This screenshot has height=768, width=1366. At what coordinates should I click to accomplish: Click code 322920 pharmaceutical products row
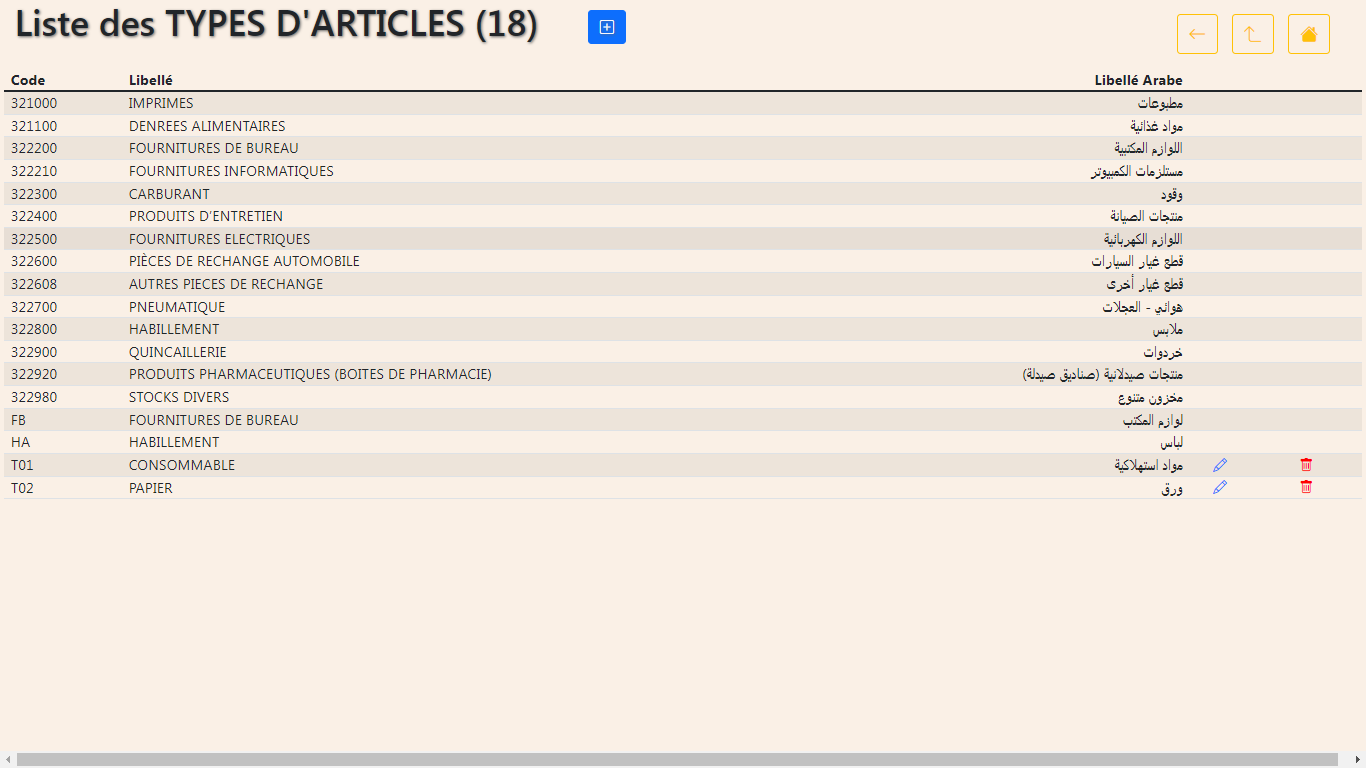point(683,375)
